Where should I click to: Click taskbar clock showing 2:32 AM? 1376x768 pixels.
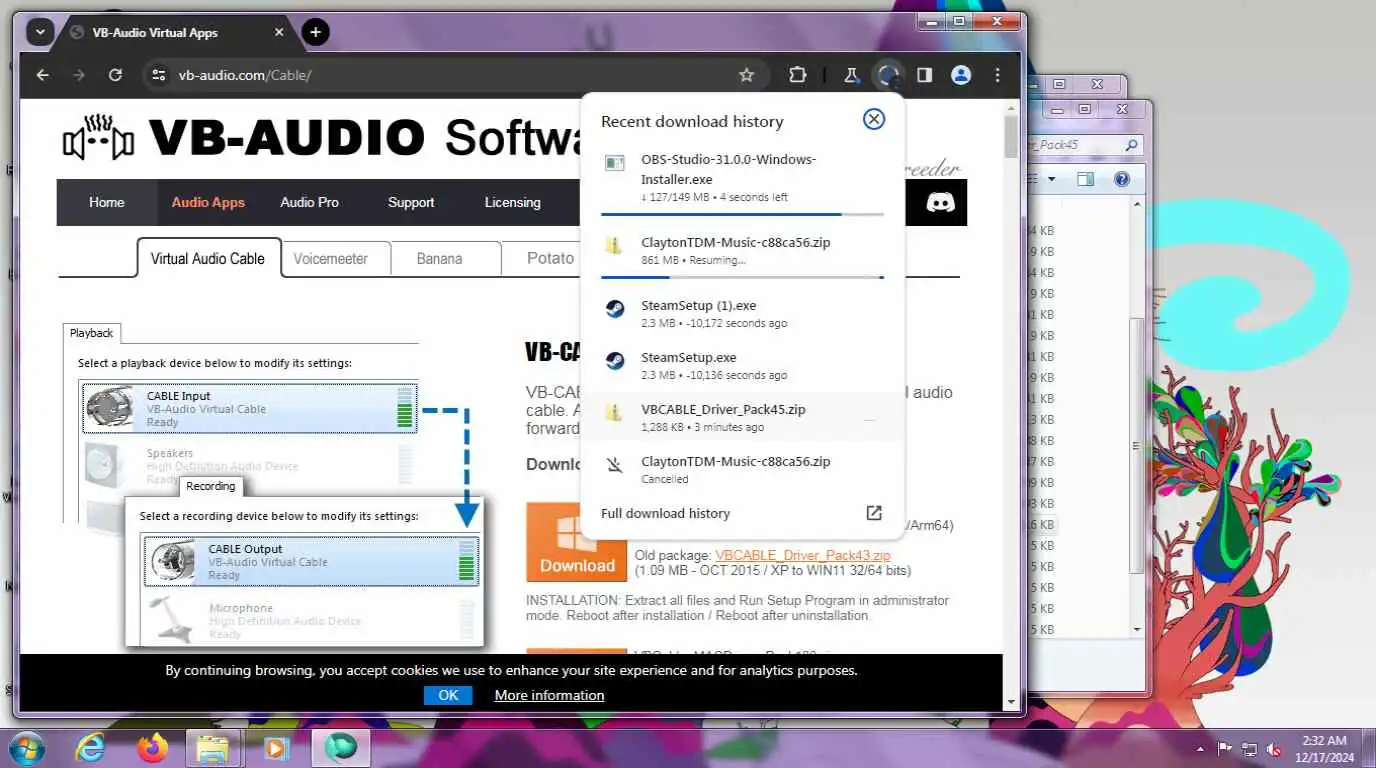tap(1325, 749)
